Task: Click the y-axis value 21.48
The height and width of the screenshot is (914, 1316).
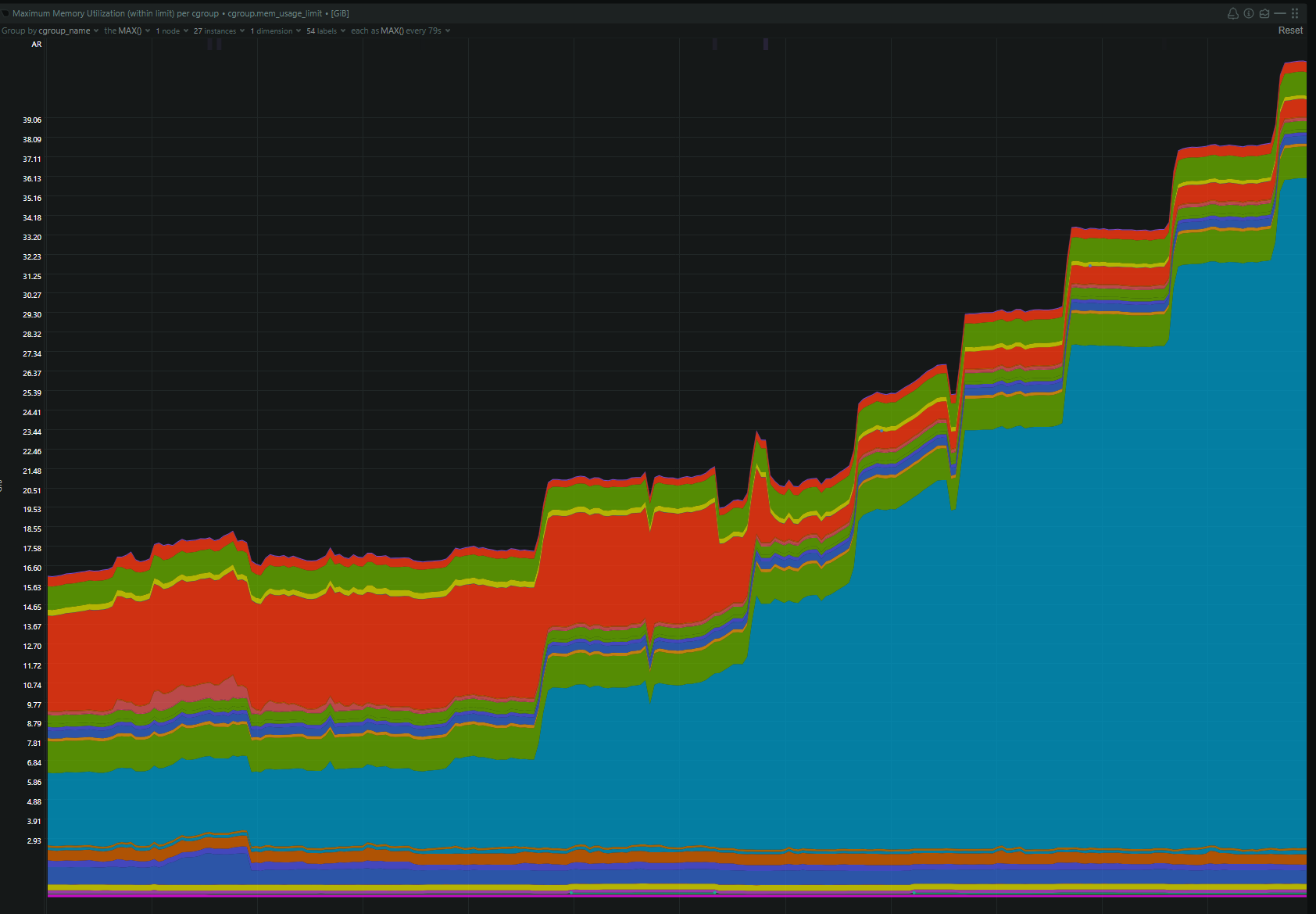Action: pos(32,471)
